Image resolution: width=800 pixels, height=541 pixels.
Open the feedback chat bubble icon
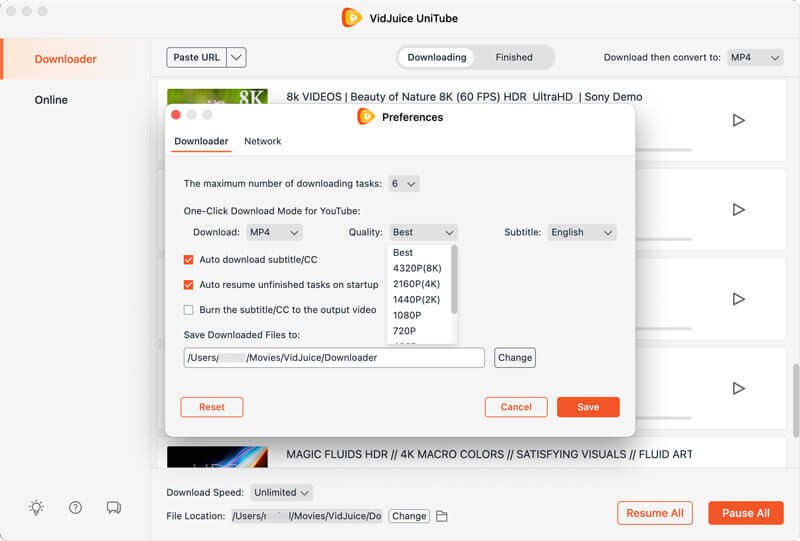pyautogui.click(x=114, y=507)
